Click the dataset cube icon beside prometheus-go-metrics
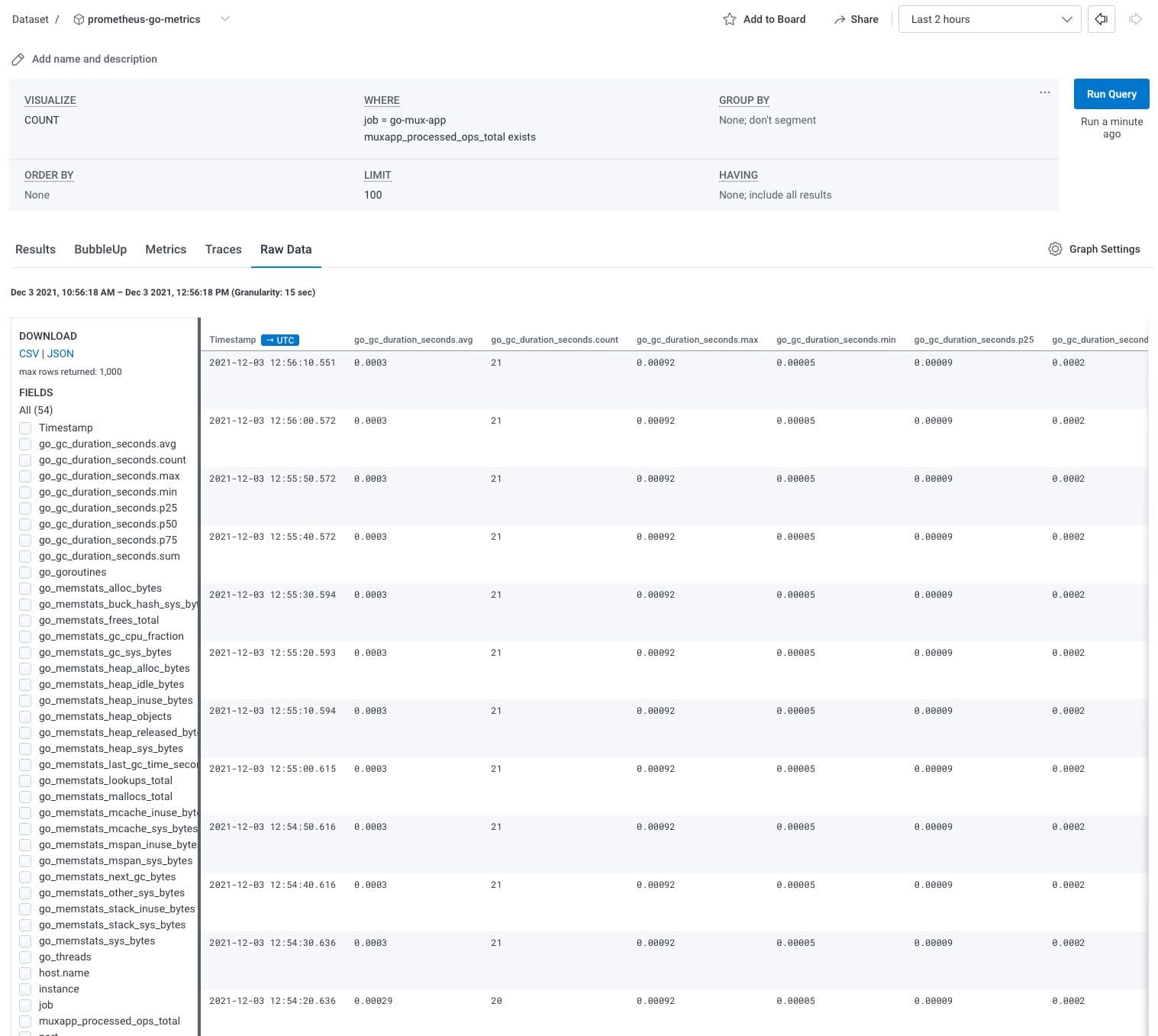 click(79, 20)
